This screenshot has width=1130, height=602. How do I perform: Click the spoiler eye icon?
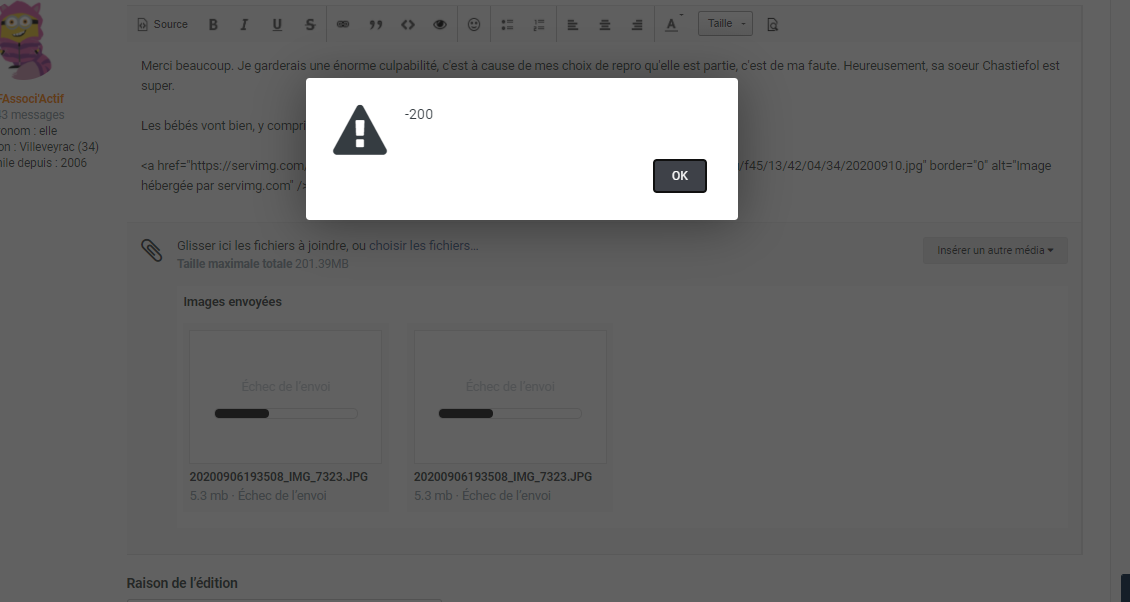tap(440, 24)
